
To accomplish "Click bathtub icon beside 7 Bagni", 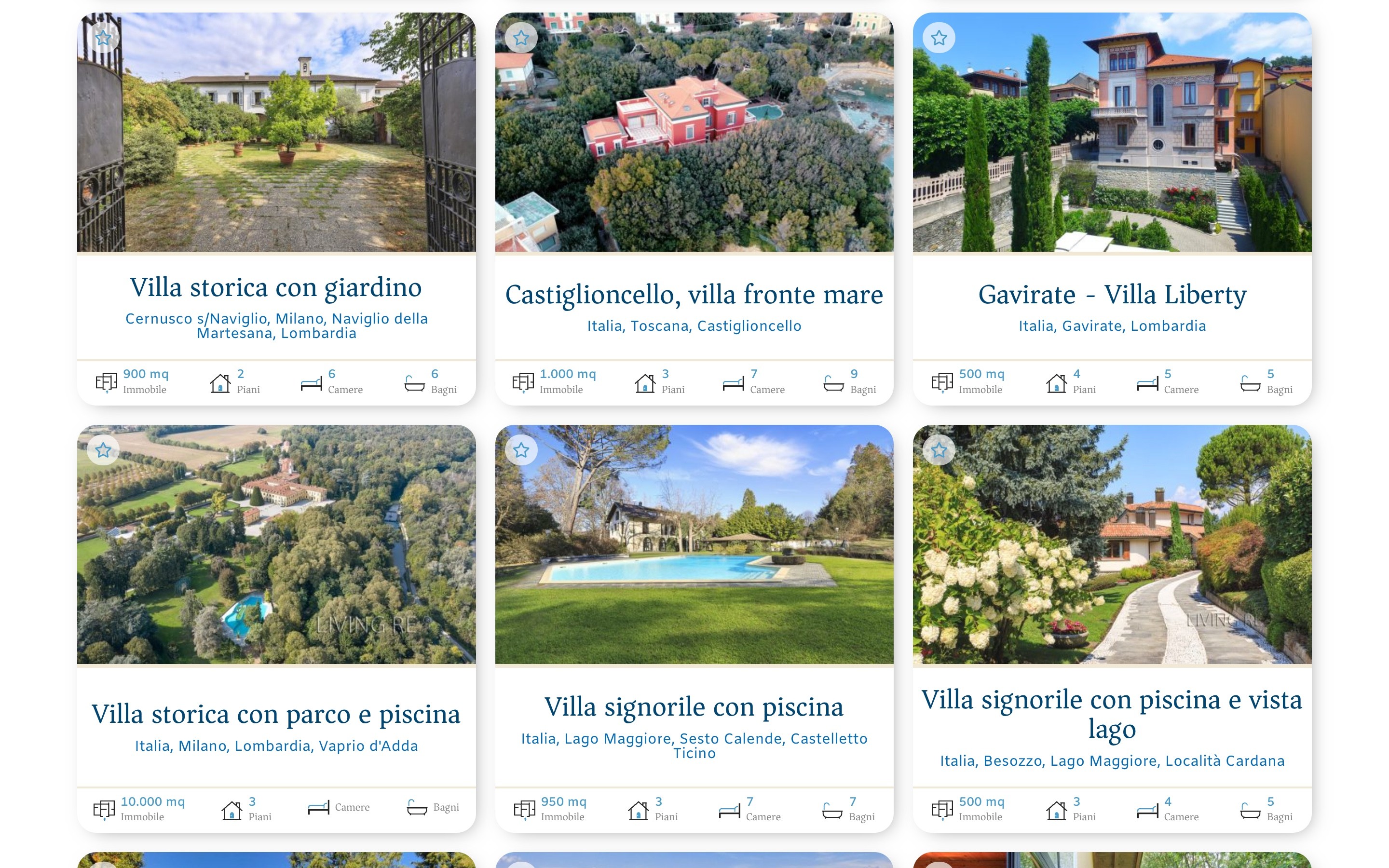I will pyautogui.click(x=832, y=810).
